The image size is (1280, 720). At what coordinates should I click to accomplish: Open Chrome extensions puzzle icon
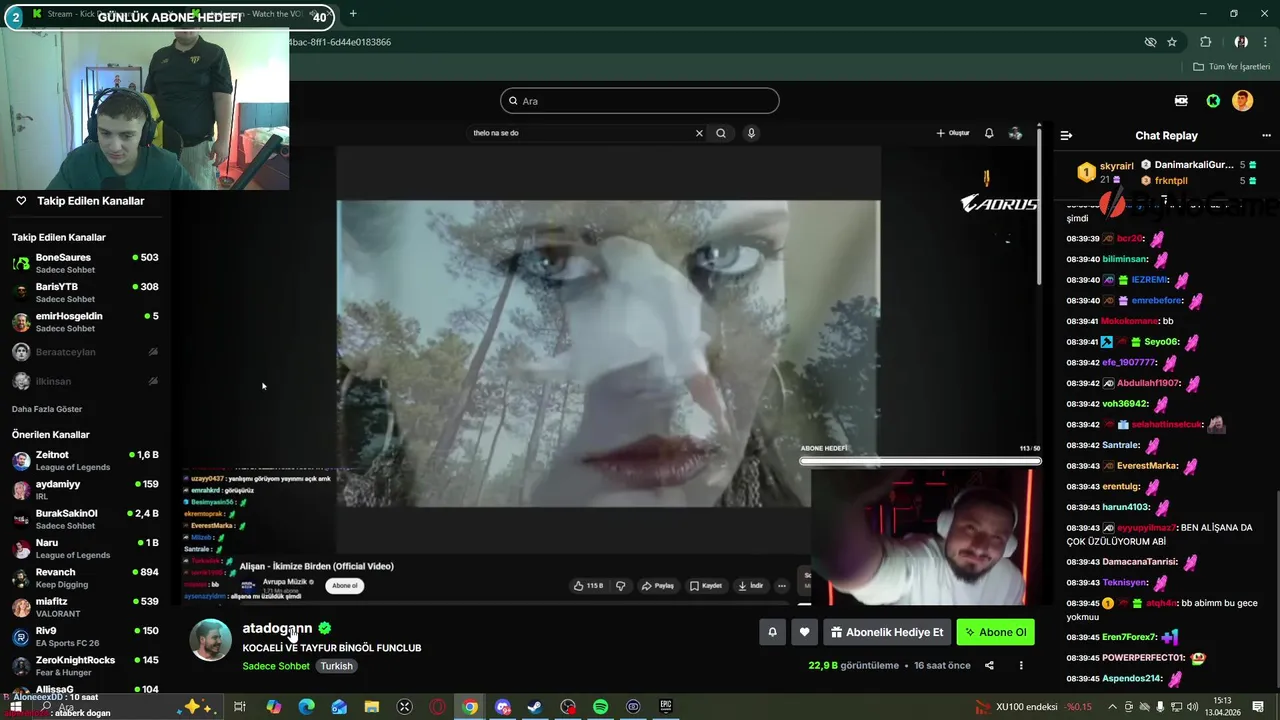pyautogui.click(x=1205, y=42)
